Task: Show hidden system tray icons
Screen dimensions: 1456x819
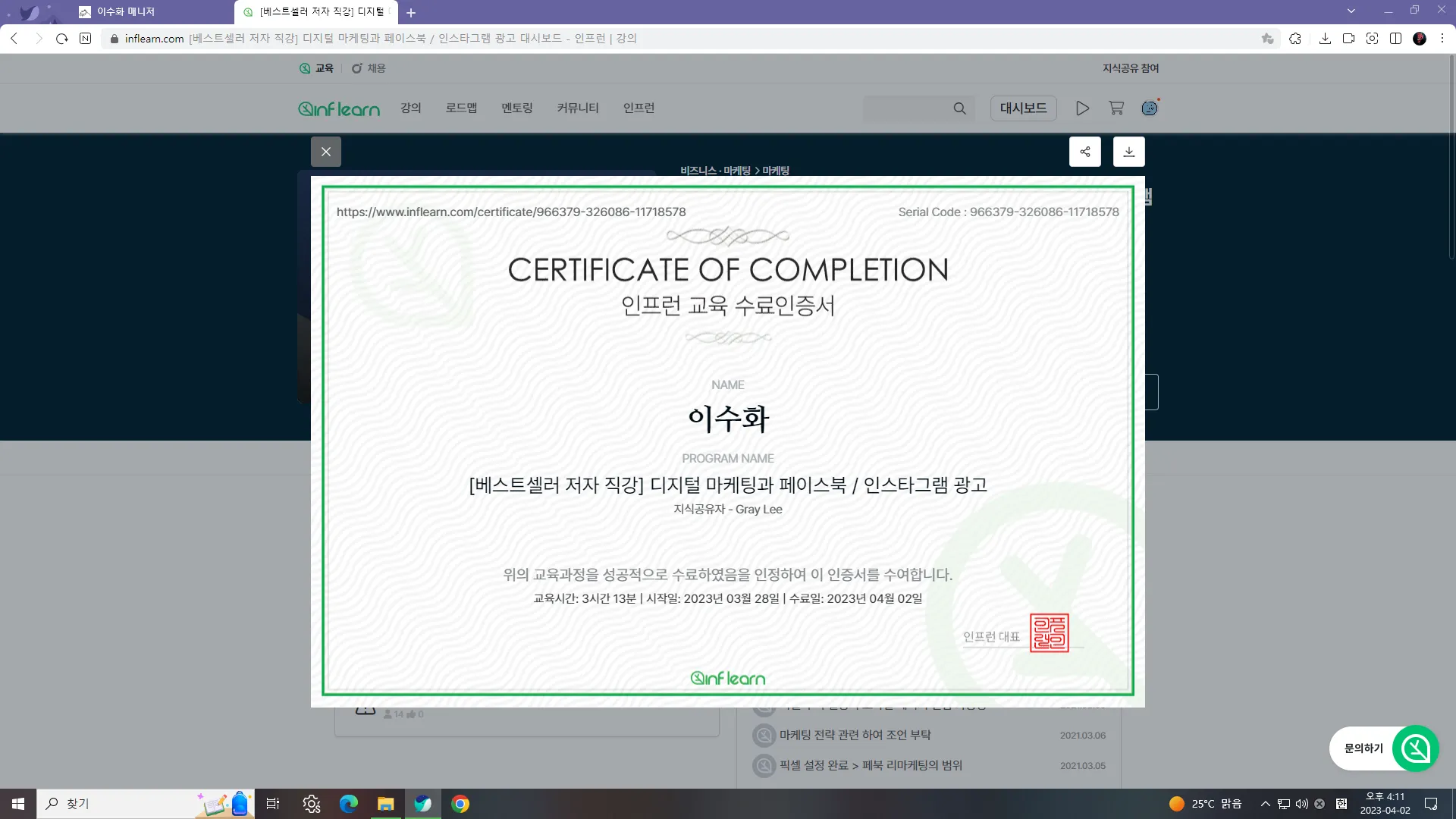Action: click(x=1265, y=804)
